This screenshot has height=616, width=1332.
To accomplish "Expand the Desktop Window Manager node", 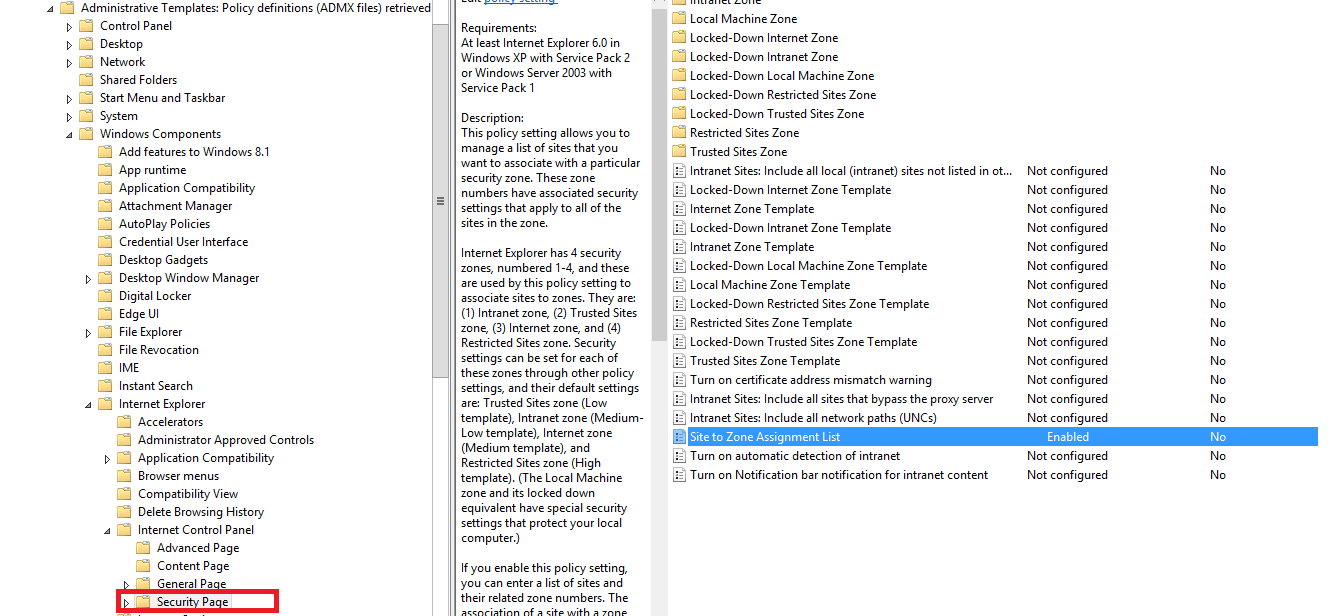I will pyautogui.click(x=89, y=279).
